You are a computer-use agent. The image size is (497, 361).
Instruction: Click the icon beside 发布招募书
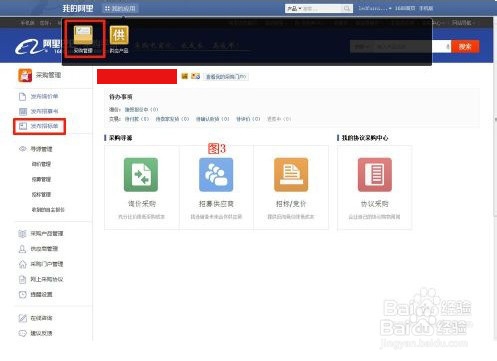(22, 111)
